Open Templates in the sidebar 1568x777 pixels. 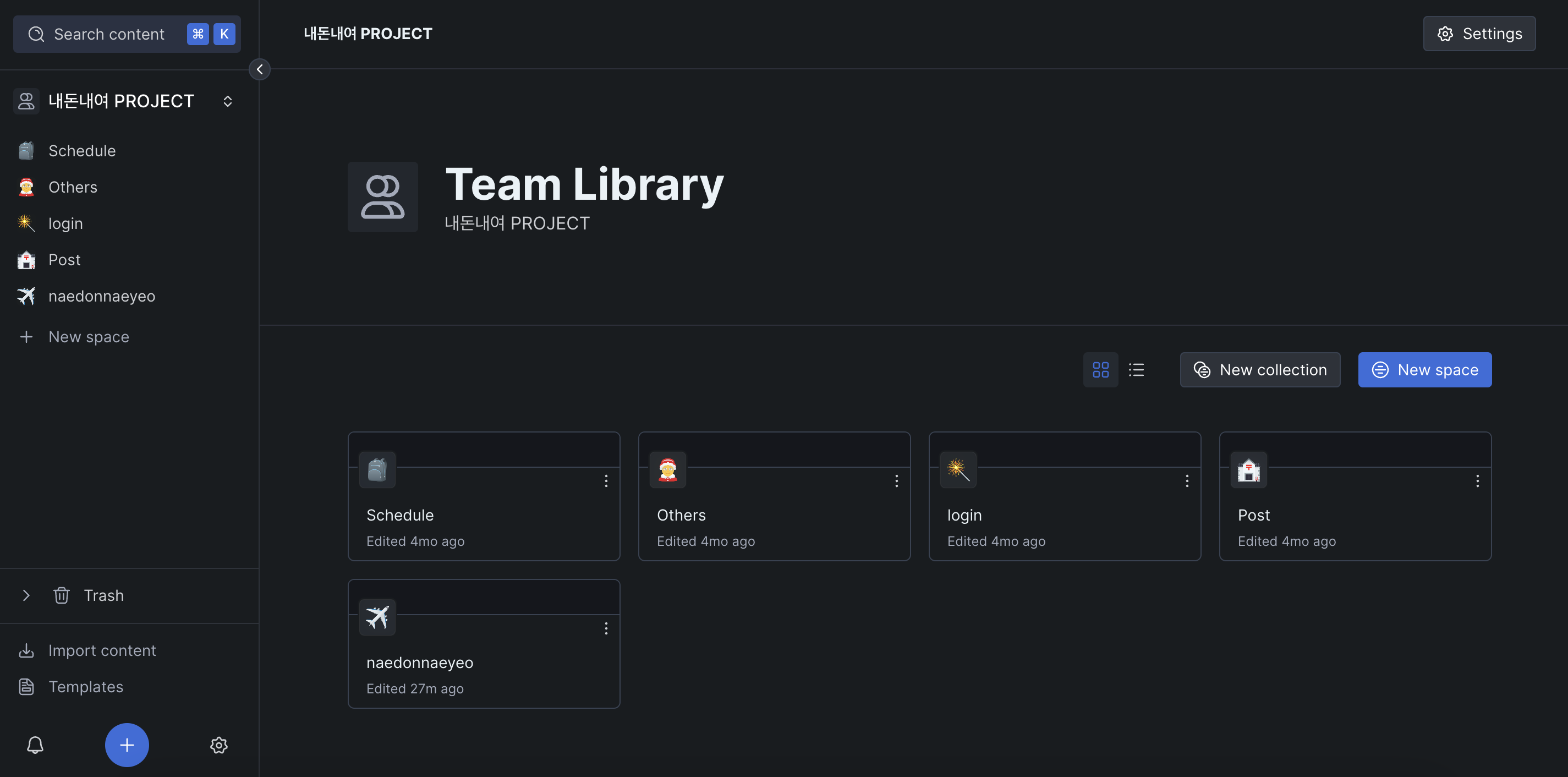pyautogui.click(x=86, y=687)
